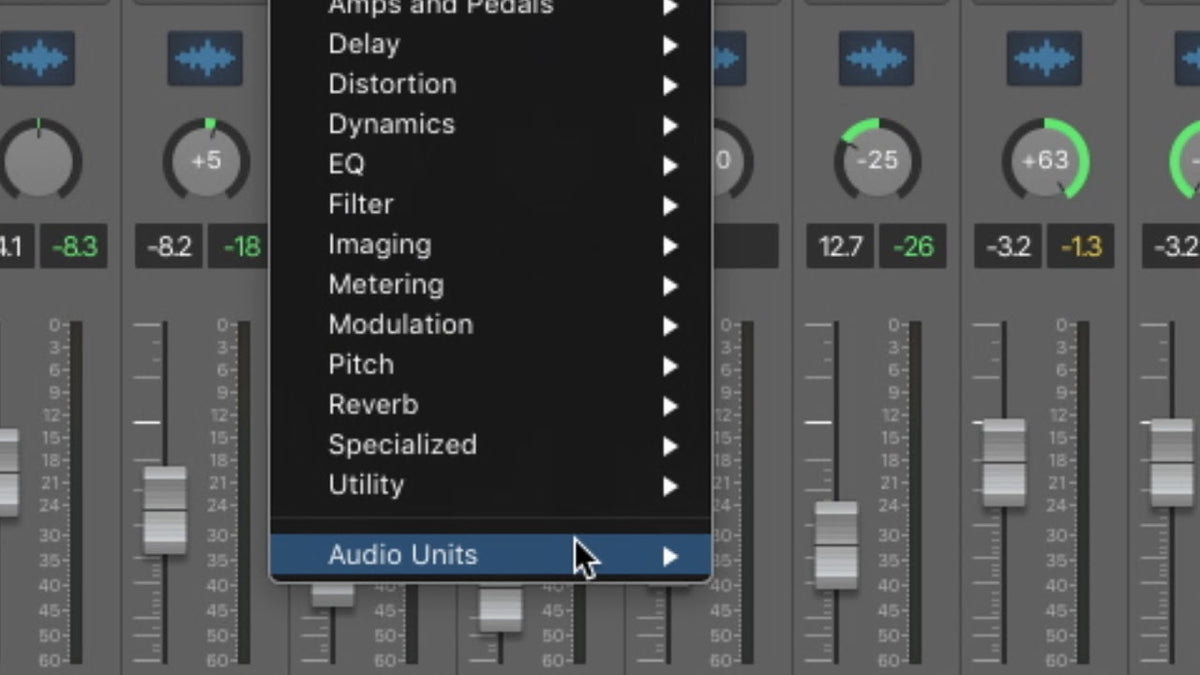Click the green -8.3 peak level display

coord(74,246)
